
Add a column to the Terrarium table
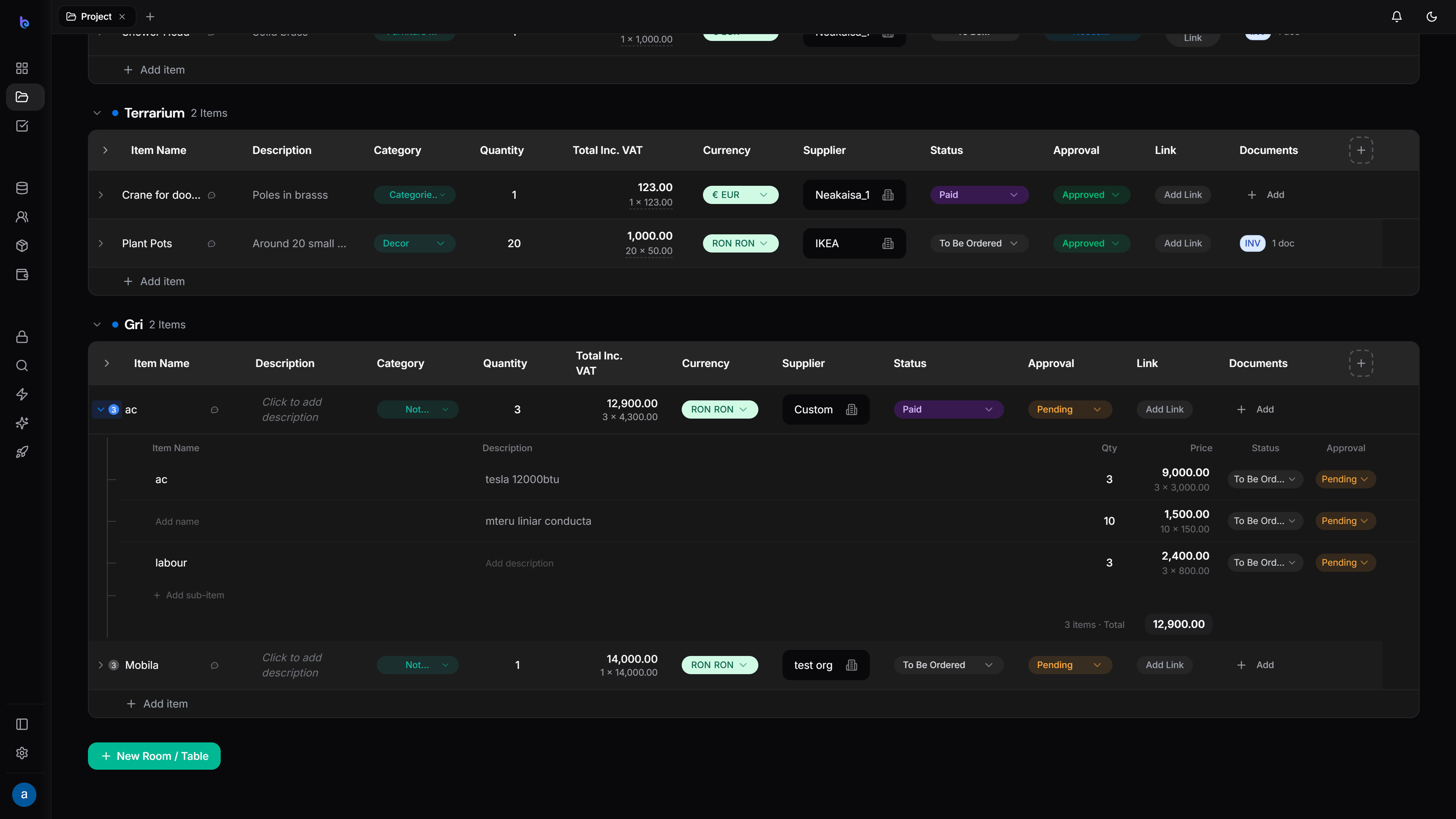1361,151
